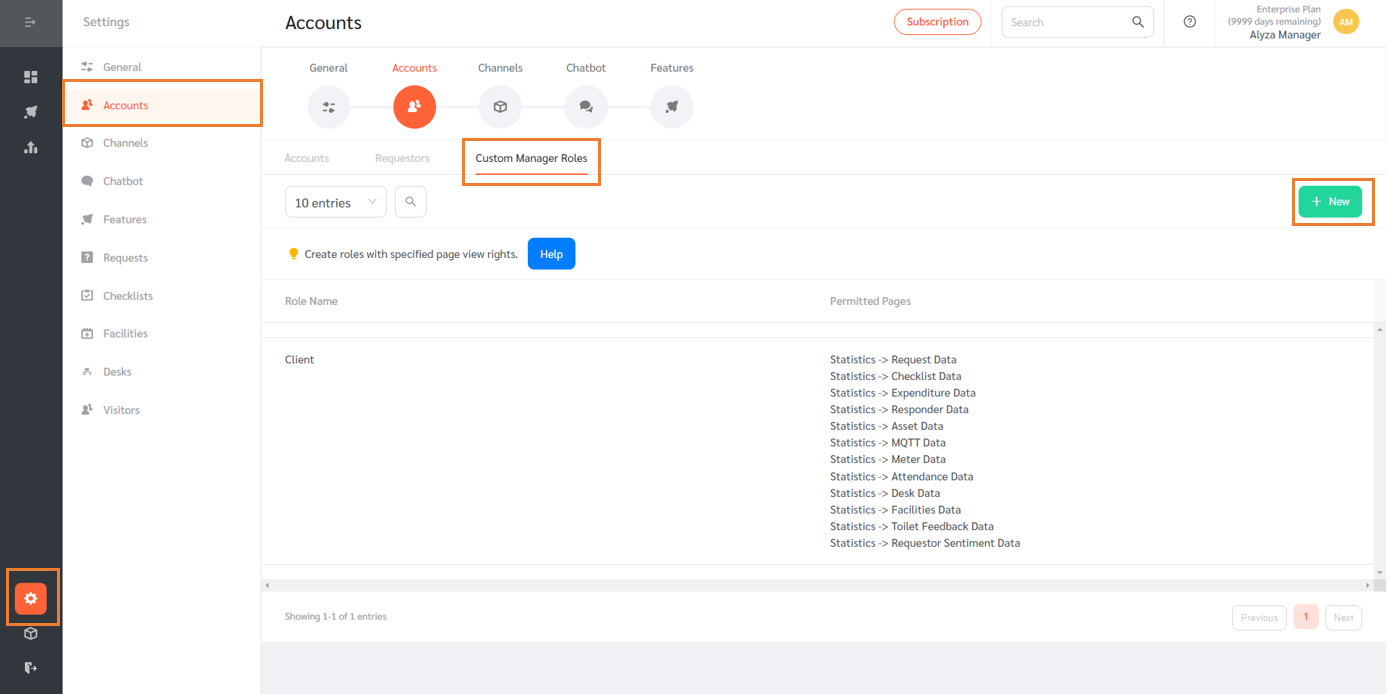Image resolution: width=1389 pixels, height=694 pixels.
Task: Open the Alyza Manager profile avatar menu
Action: (1346, 20)
